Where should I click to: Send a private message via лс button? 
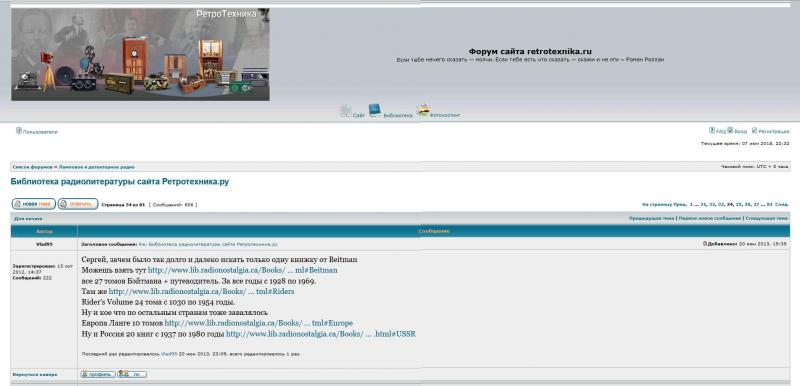[132, 374]
